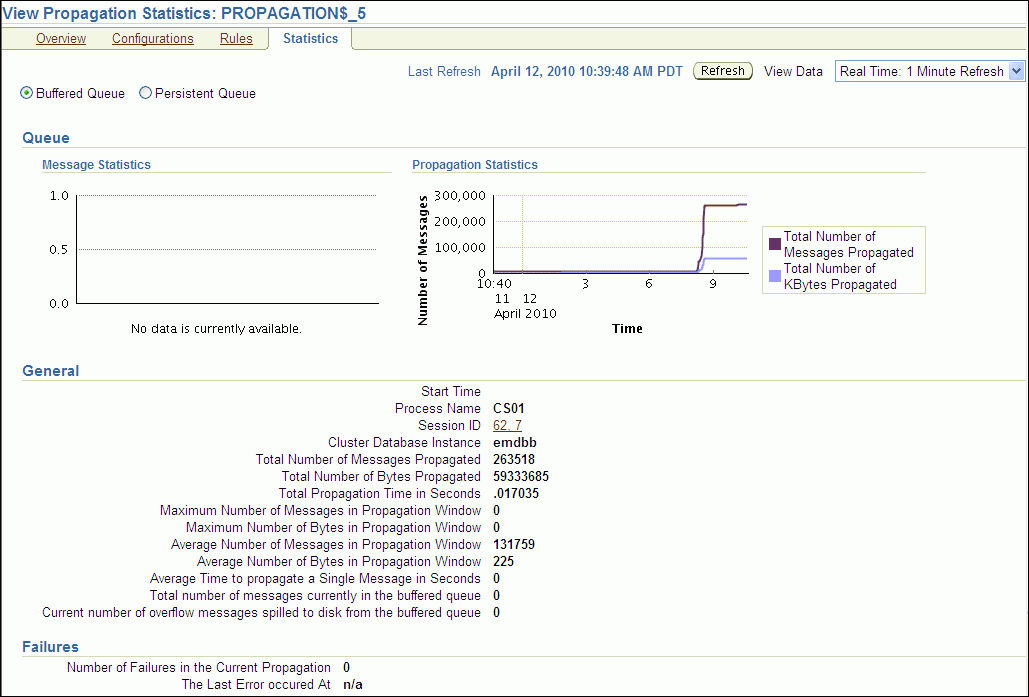1029x697 pixels.
Task: Click the Total KBytes Propagated legend swatch
Action: tap(774, 276)
